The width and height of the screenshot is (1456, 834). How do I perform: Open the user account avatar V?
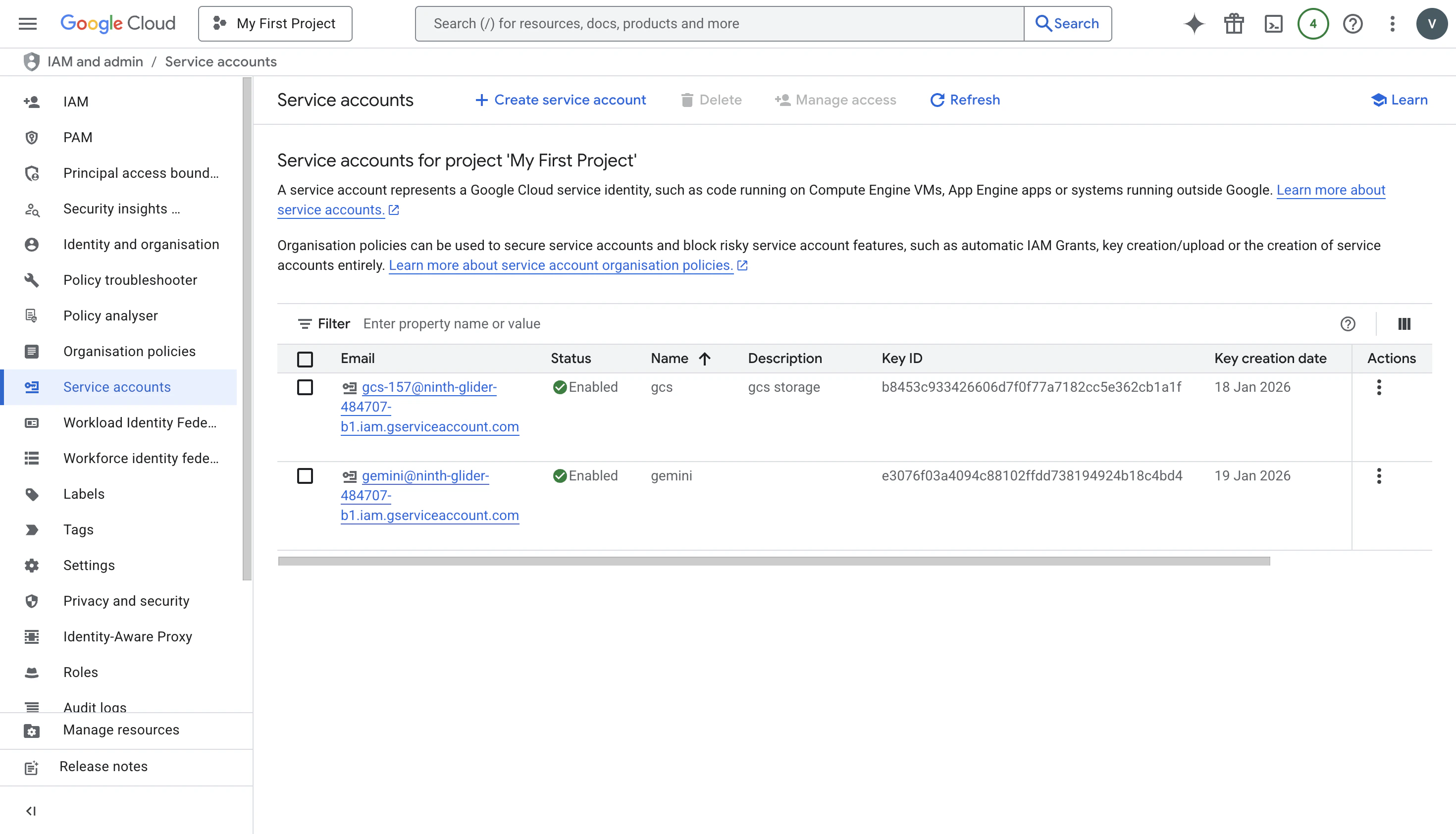tap(1432, 23)
